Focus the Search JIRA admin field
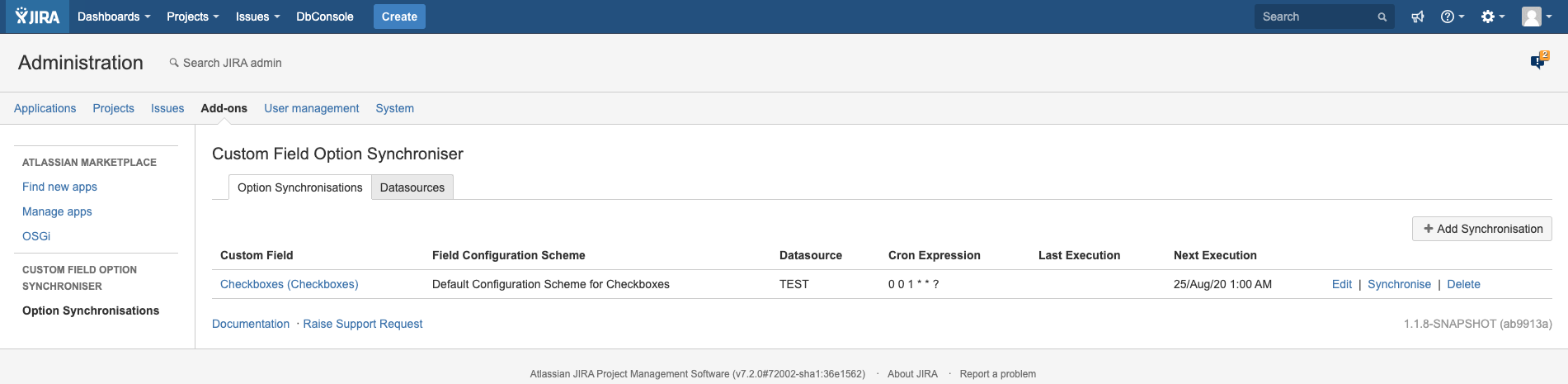This screenshot has height=384, width=1568. pyautogui.click(x=232, y=63)
